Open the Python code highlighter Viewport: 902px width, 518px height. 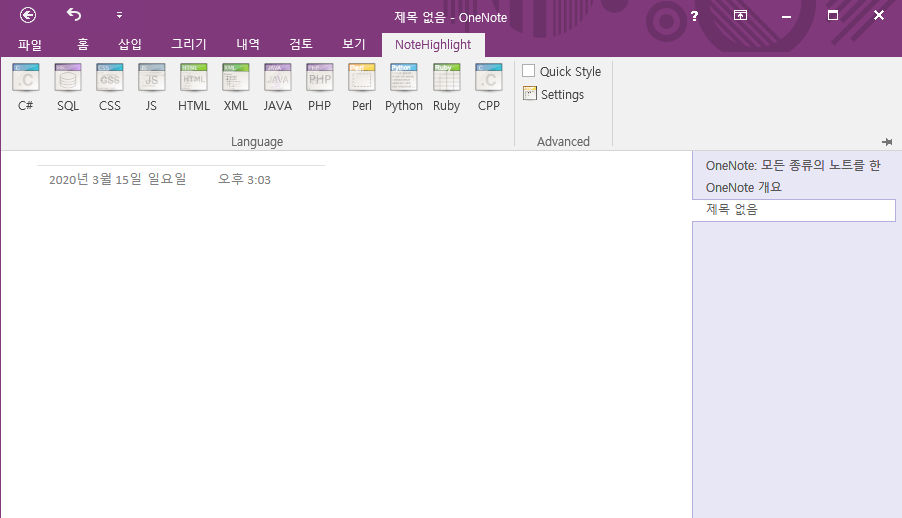[404, 87]
